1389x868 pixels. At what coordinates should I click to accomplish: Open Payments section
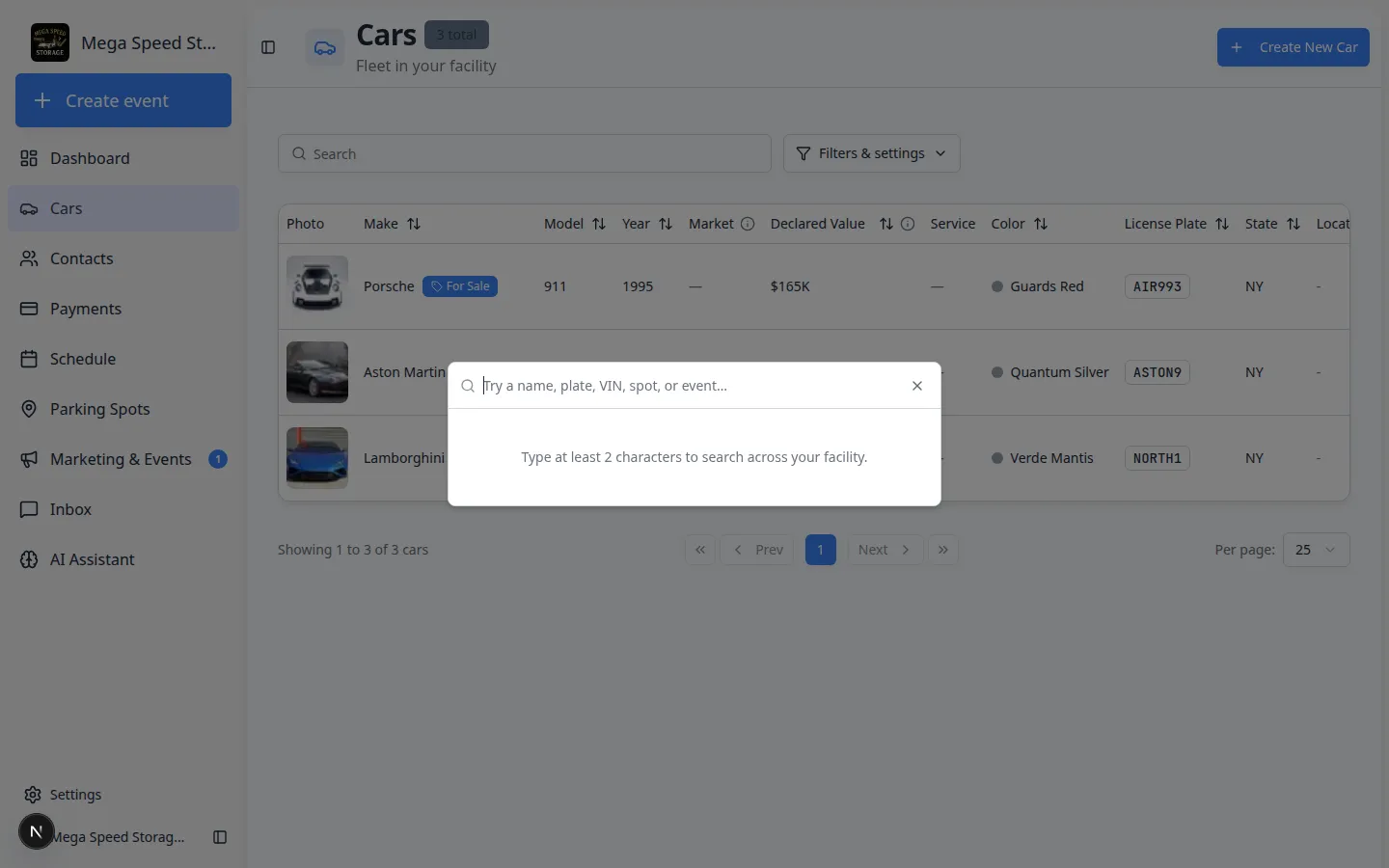point(123,309)
